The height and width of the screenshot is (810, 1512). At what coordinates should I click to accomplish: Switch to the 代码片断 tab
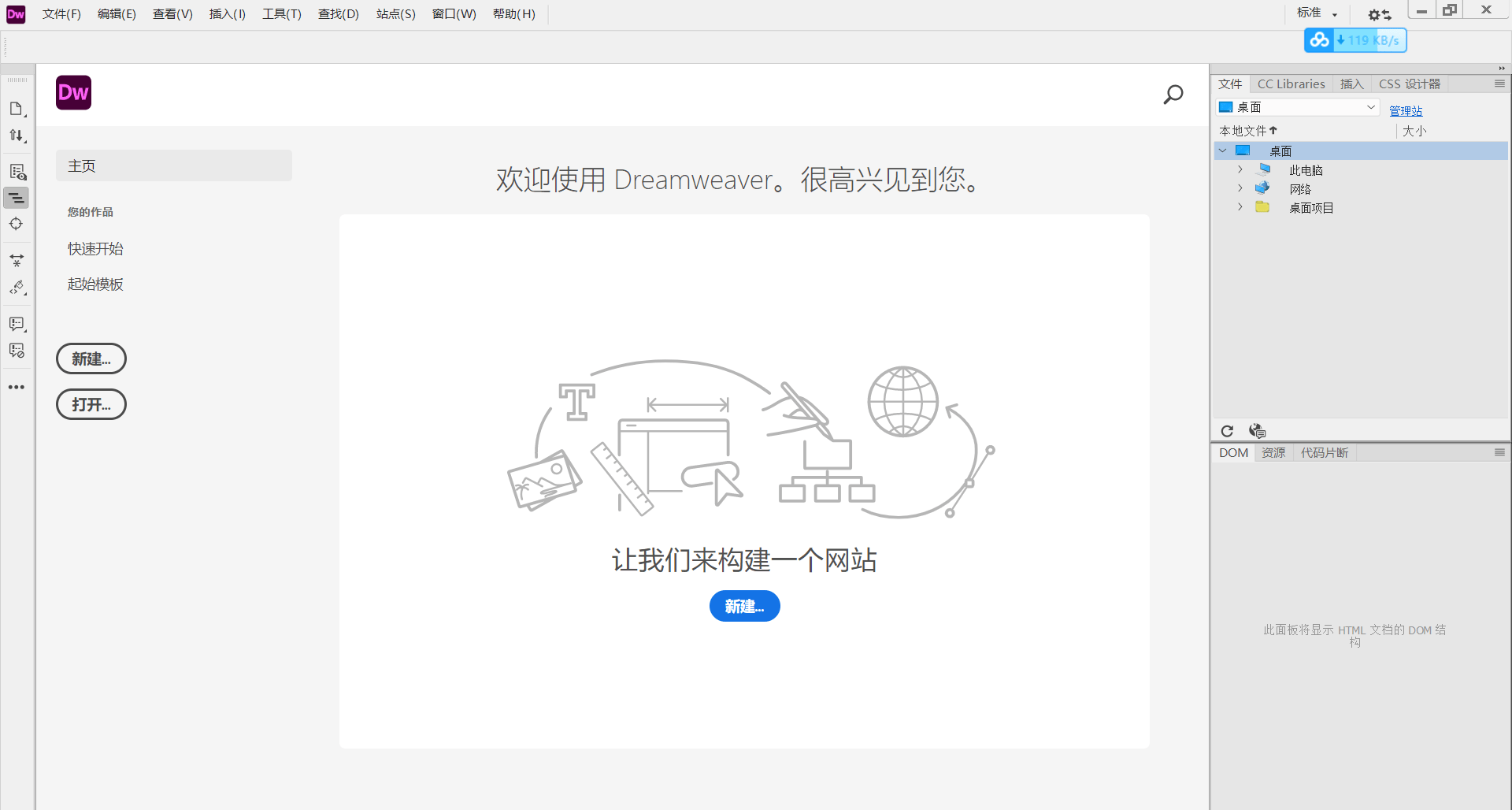click(1324, 452)
